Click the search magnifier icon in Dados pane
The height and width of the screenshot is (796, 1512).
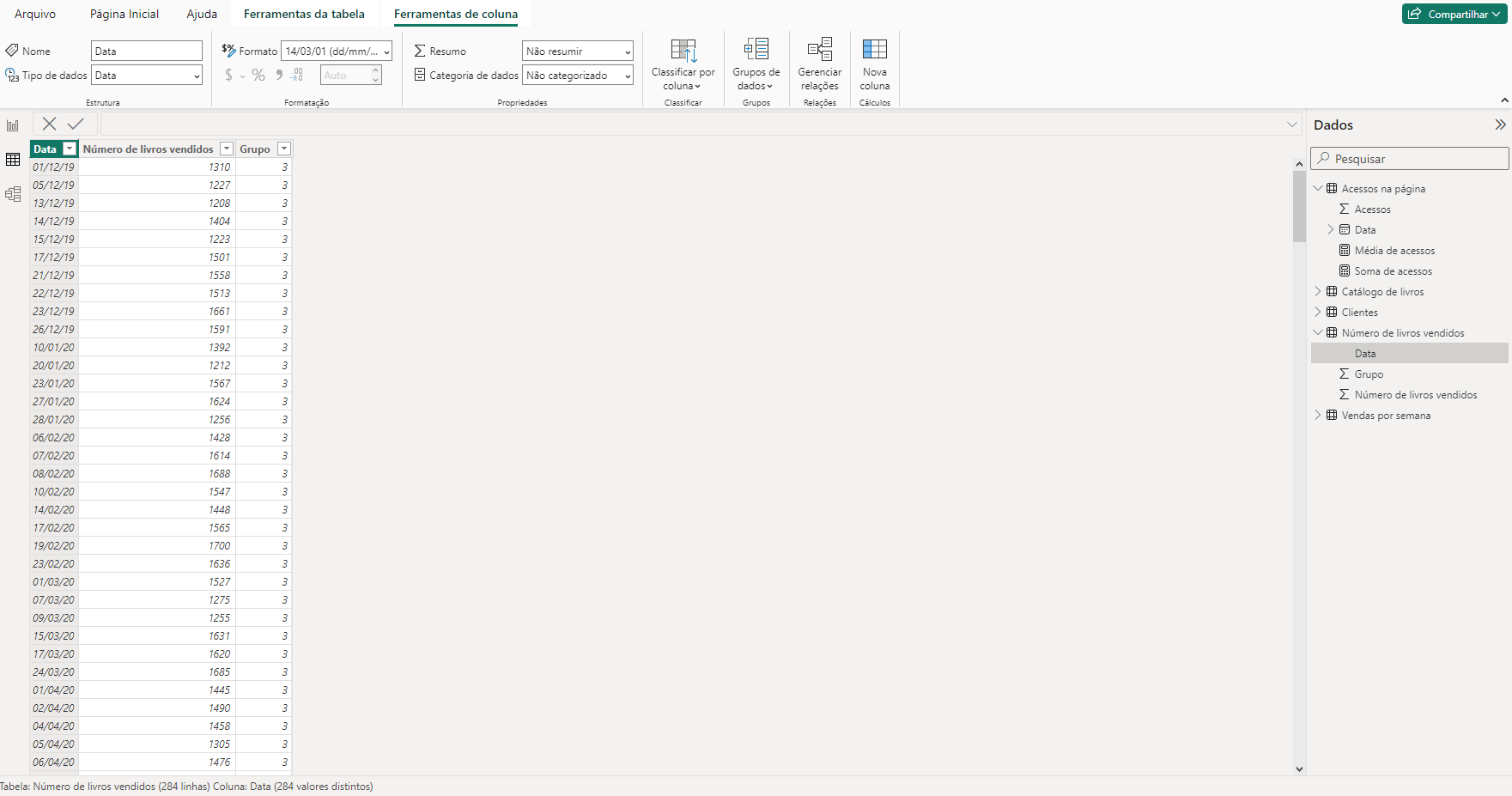[x=1324, y=158]
